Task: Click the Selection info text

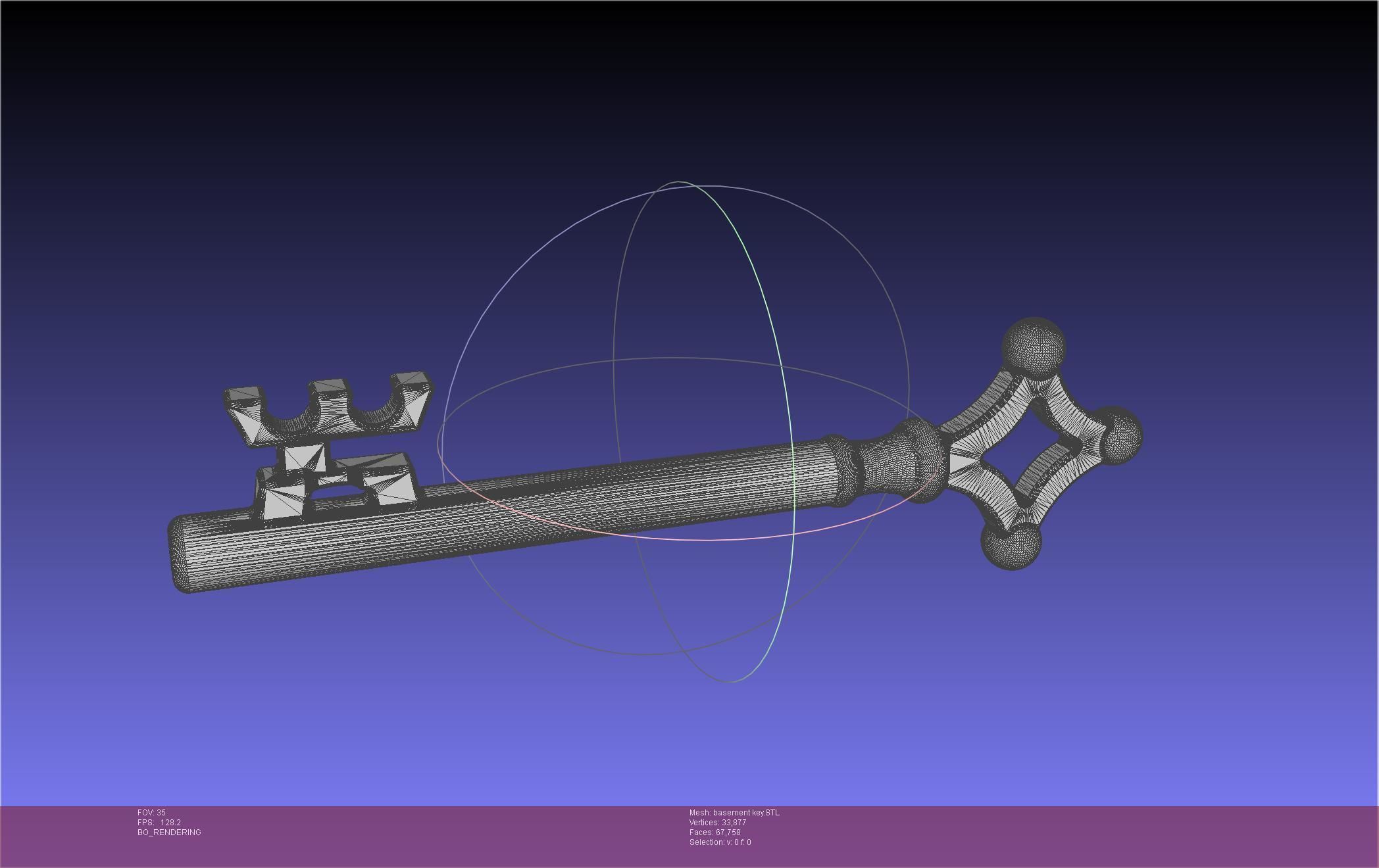Action: point(720,842)
